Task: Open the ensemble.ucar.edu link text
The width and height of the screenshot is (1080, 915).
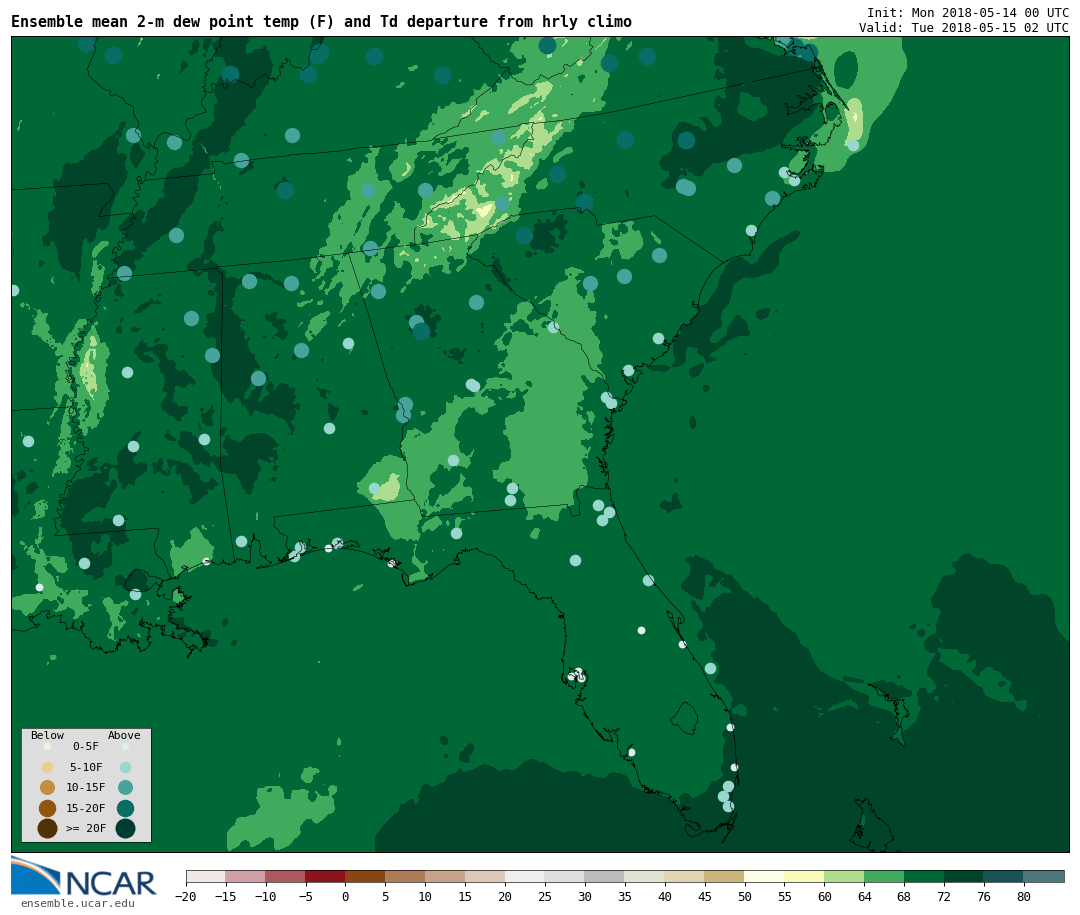Action: (78, 903)
